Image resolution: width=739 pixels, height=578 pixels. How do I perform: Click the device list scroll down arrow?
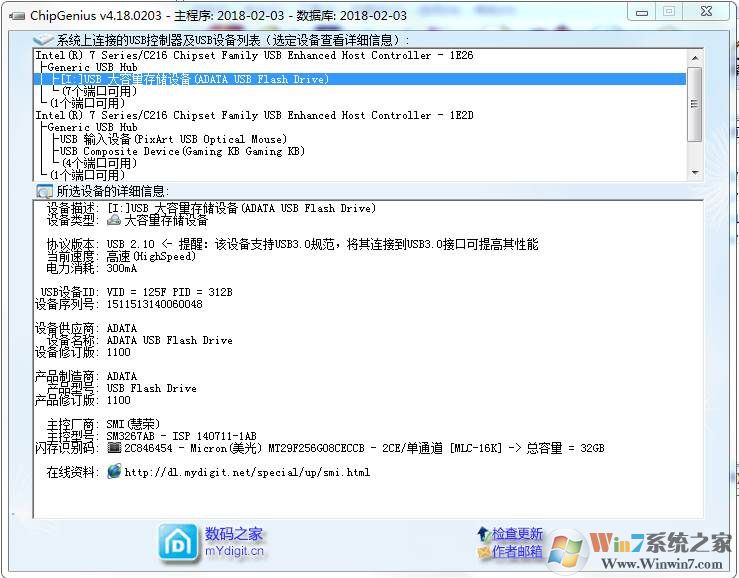695,173
